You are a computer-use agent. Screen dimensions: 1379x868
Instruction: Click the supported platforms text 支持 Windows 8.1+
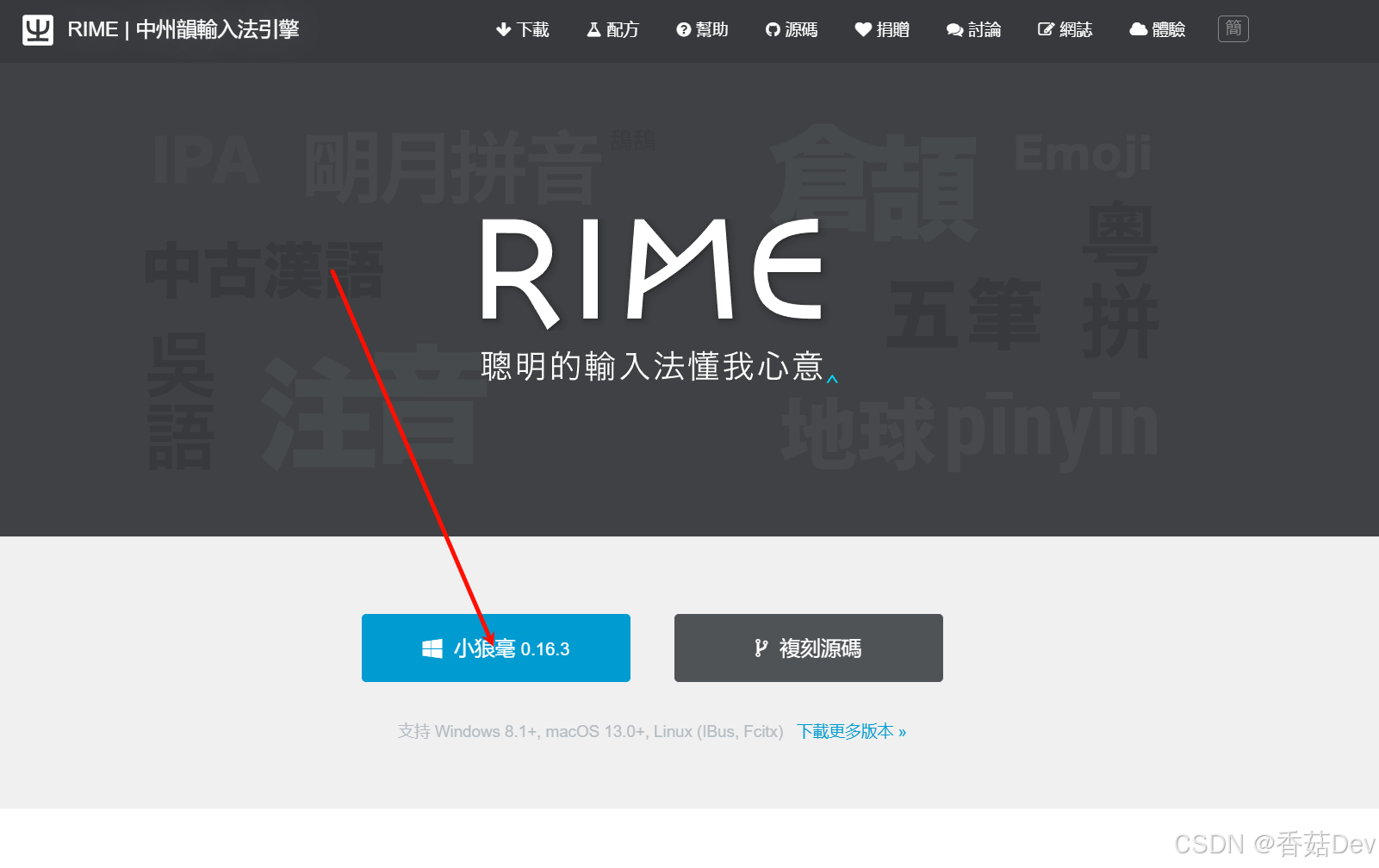pos(590,732)
